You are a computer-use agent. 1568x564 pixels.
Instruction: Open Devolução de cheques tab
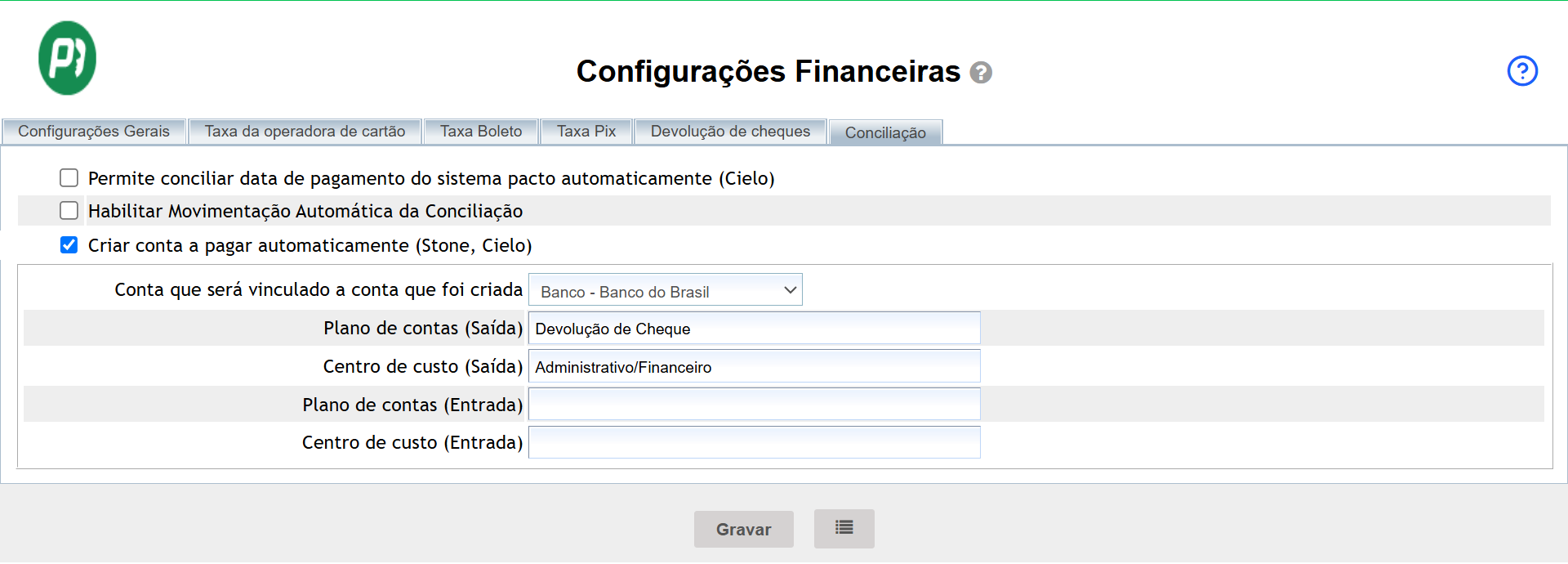point(730,132)
